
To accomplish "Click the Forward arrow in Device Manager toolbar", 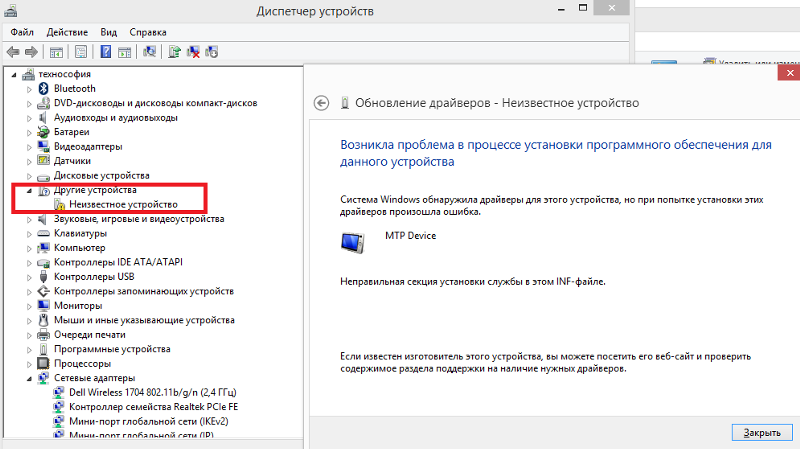I will [31, 52].
